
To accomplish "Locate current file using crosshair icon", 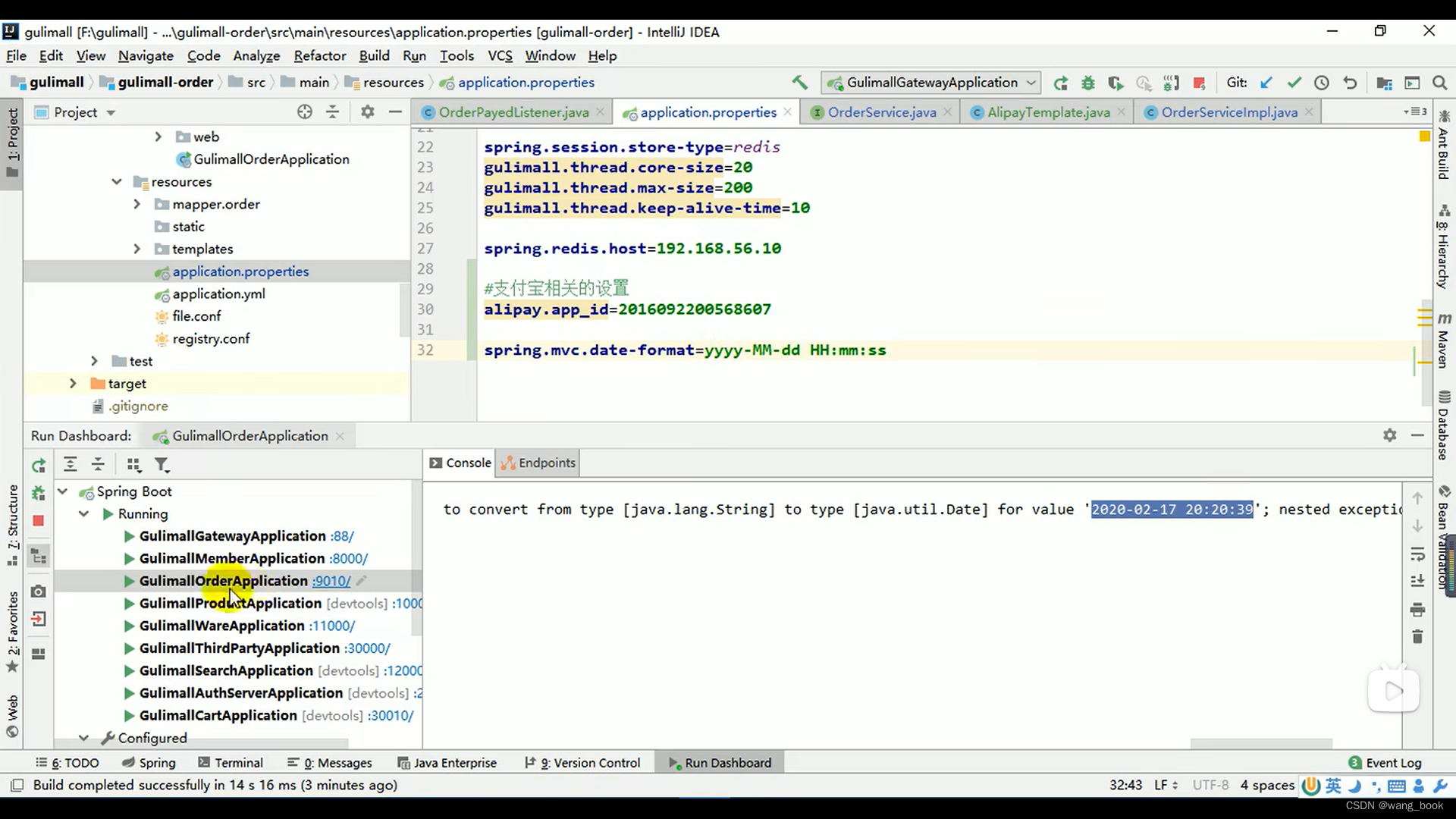I will coord(305,112).
